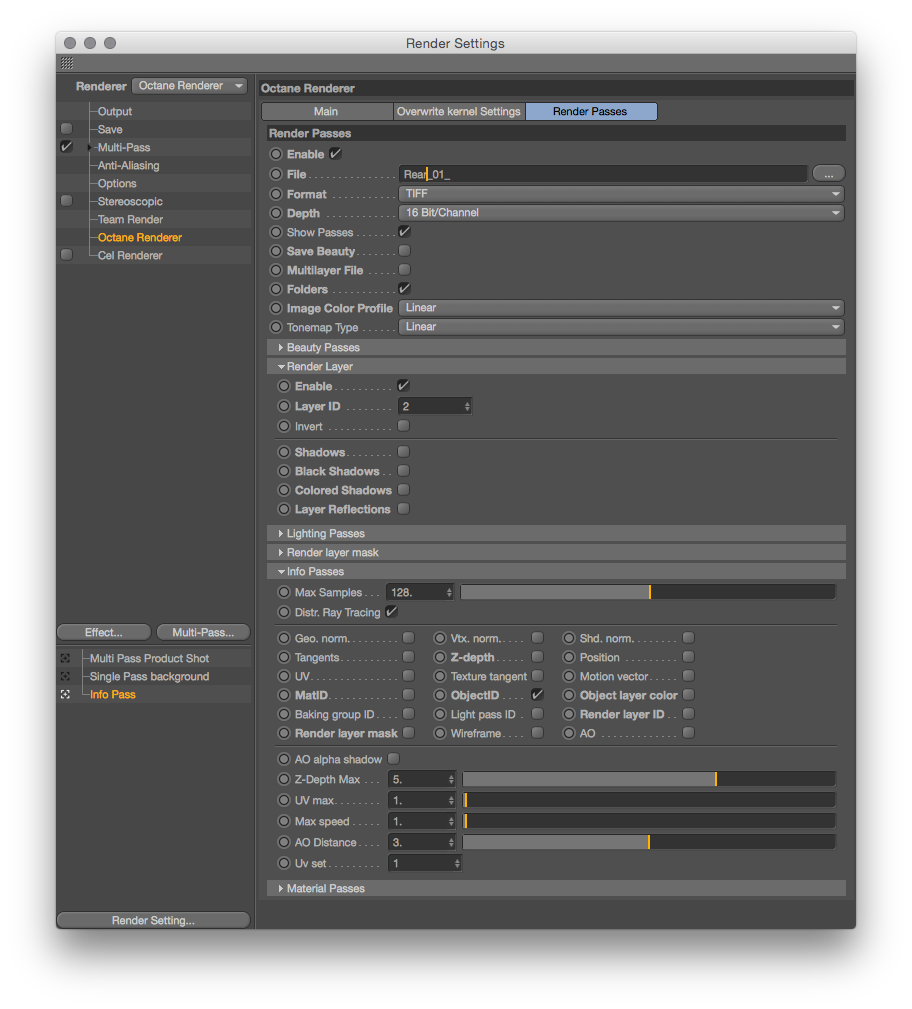Uncheck the Show Passes checkbox

[x=404, y=232]
